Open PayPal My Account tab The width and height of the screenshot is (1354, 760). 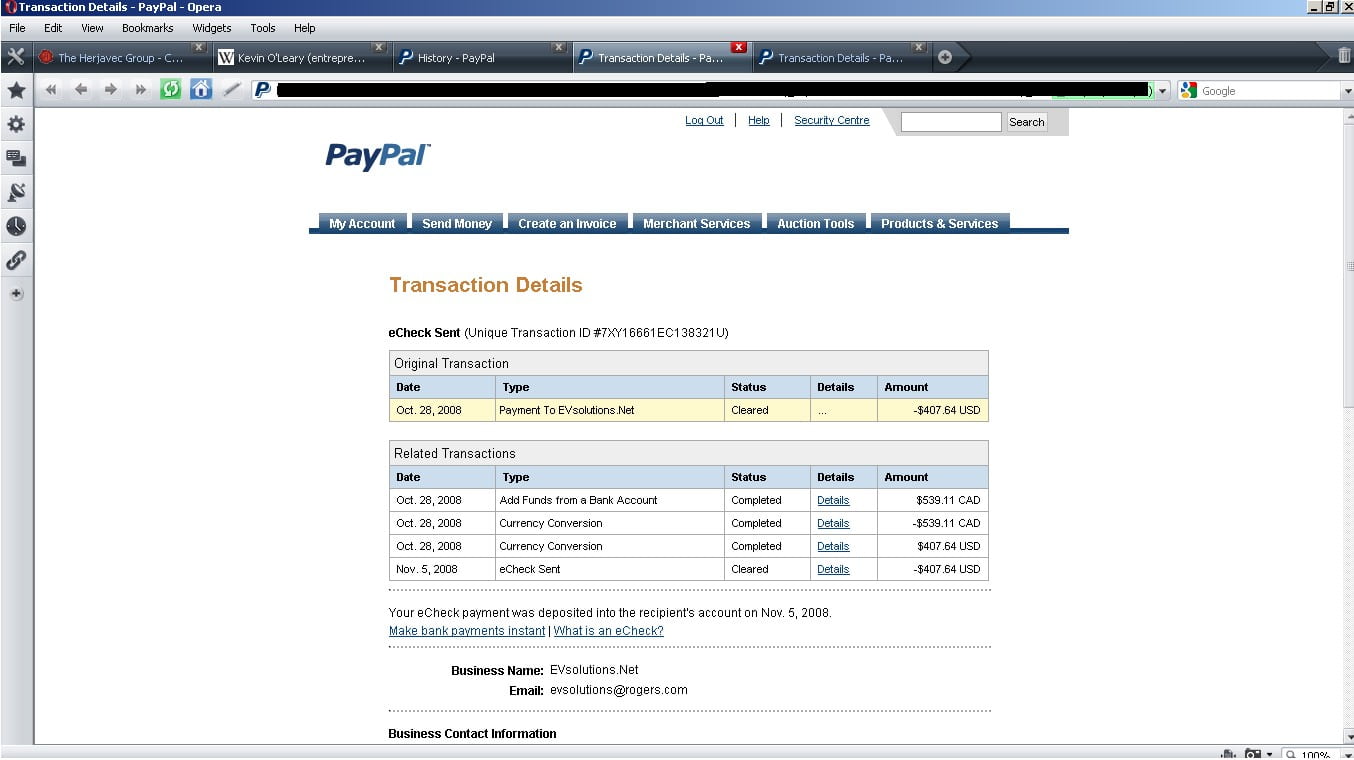tap(362, 223)
